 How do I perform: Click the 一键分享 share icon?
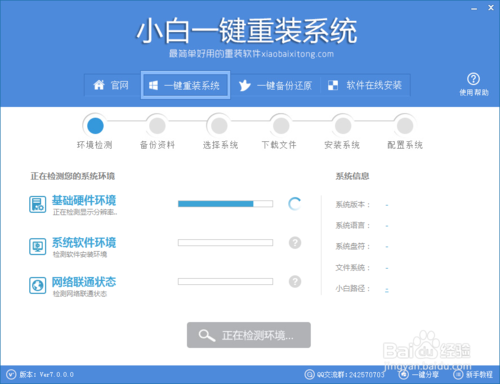pos(404,375)
